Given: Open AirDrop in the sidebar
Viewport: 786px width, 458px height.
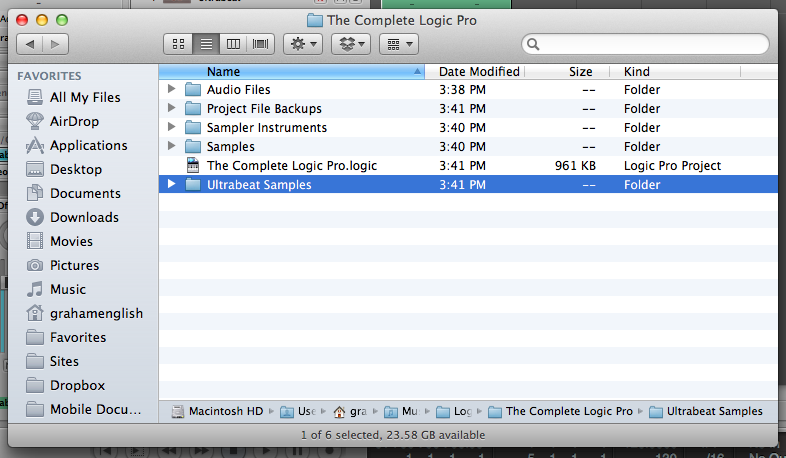Looking at the screenshot, I should 74,121.
